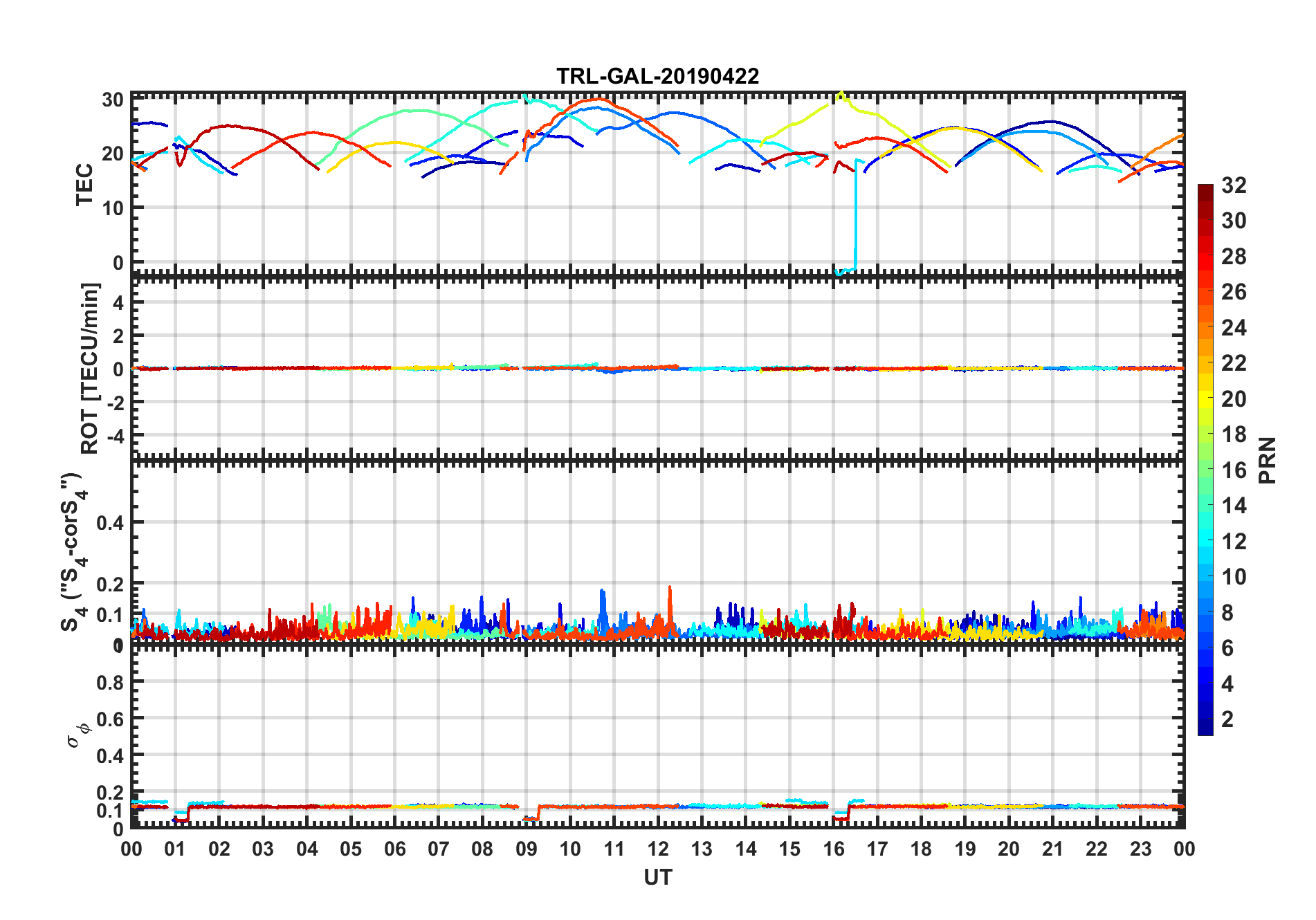This screenshot has height=920, width=1316.
Task: Click the x-axis tick label 16
Action: [833, 849]
